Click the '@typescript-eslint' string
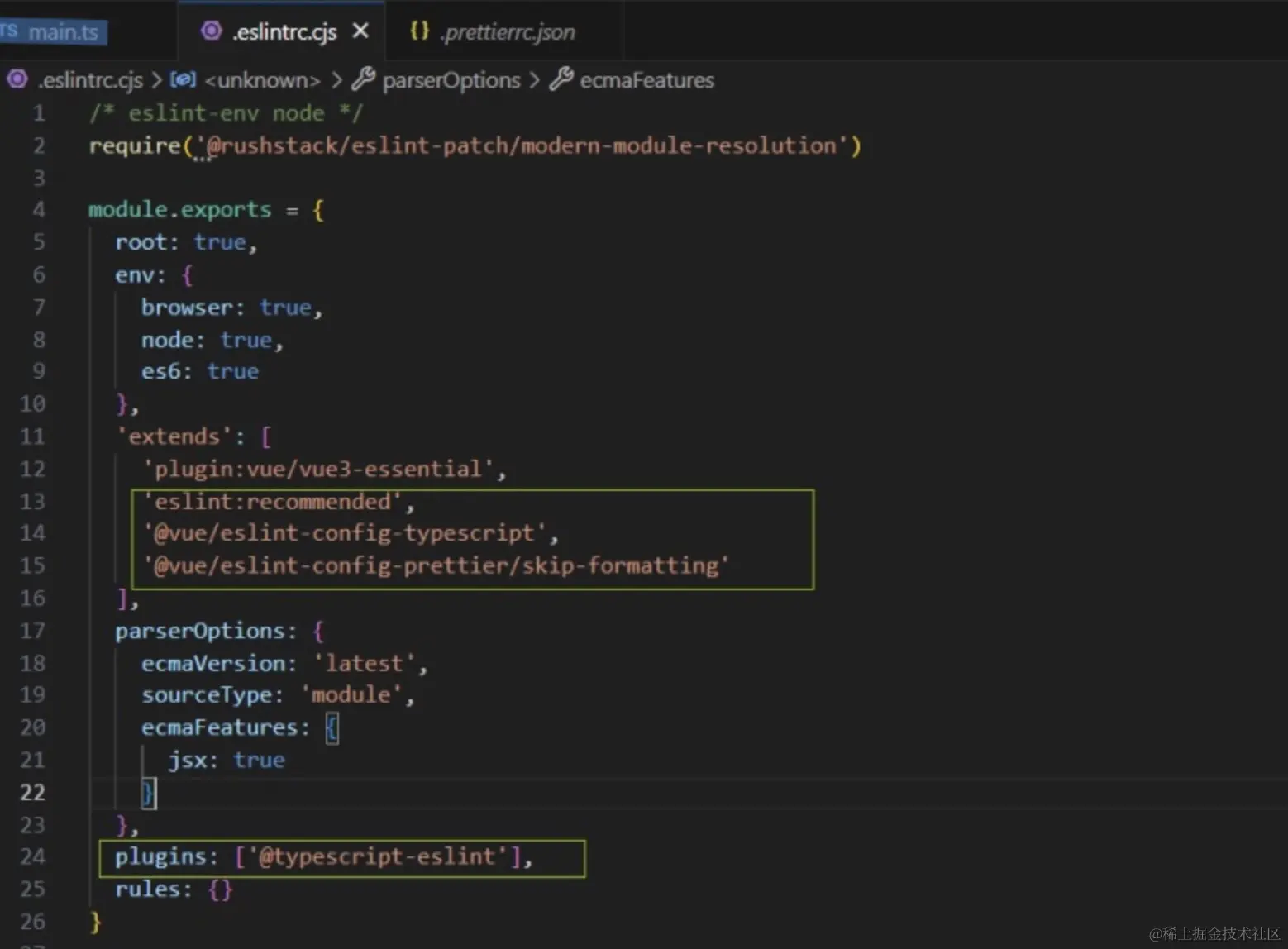1288x949 pixels. point(377,857)
